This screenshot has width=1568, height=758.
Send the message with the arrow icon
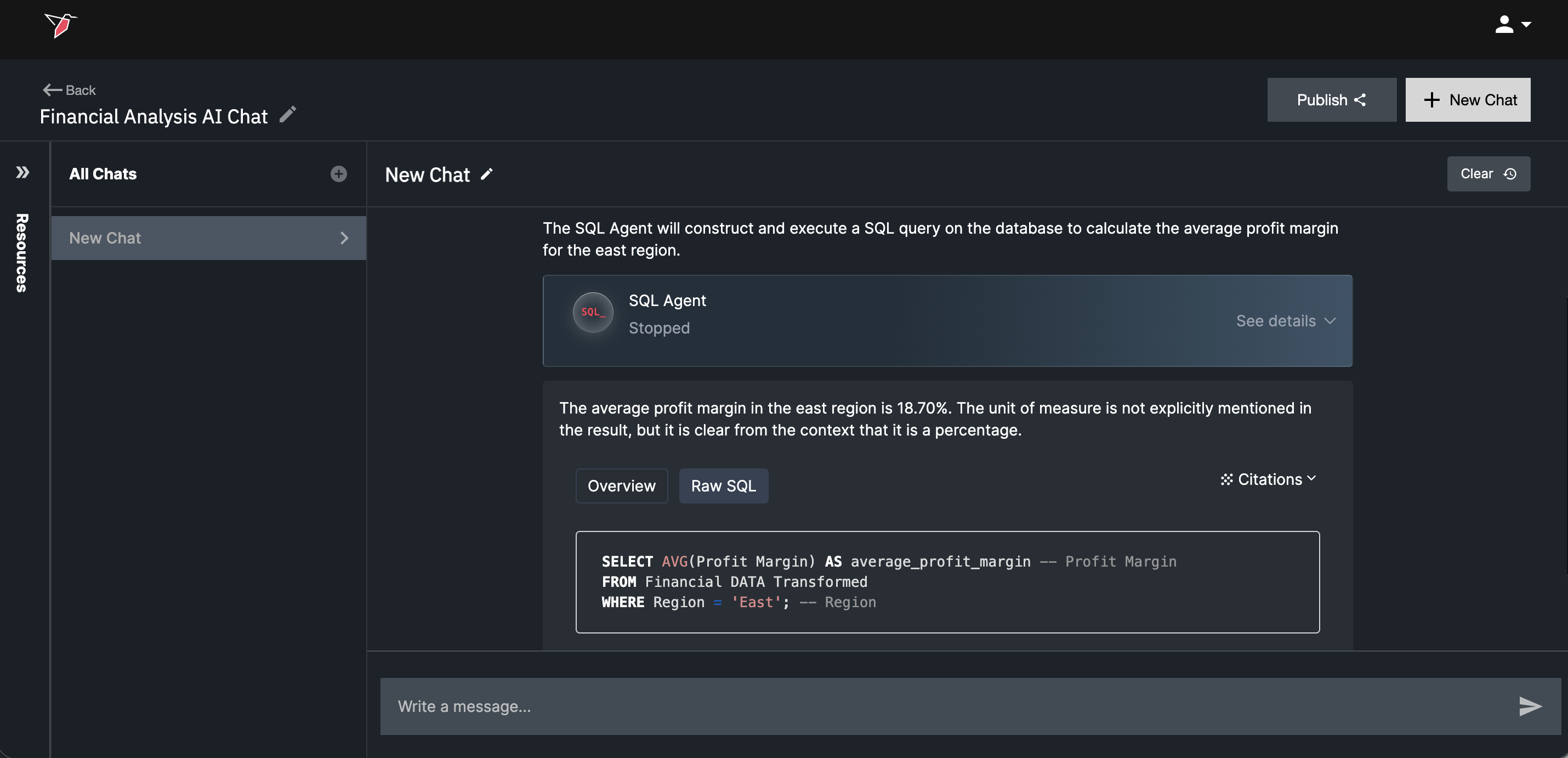(1529, 706)
